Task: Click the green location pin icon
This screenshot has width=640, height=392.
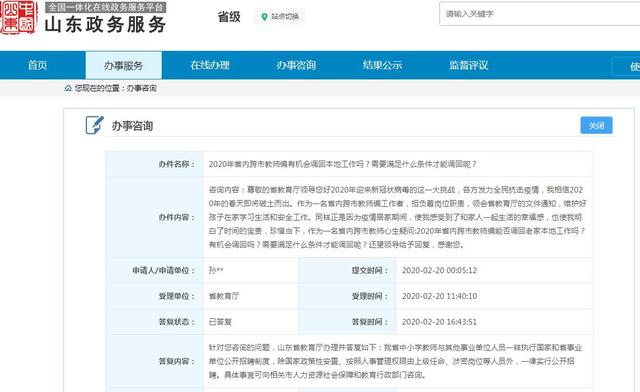Action: pyautogui.click(x=264, y=17)
